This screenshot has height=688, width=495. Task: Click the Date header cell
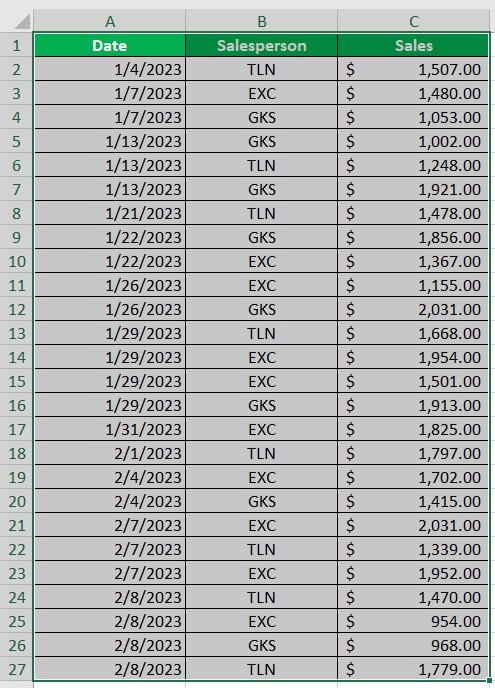(x=110, y=45)
